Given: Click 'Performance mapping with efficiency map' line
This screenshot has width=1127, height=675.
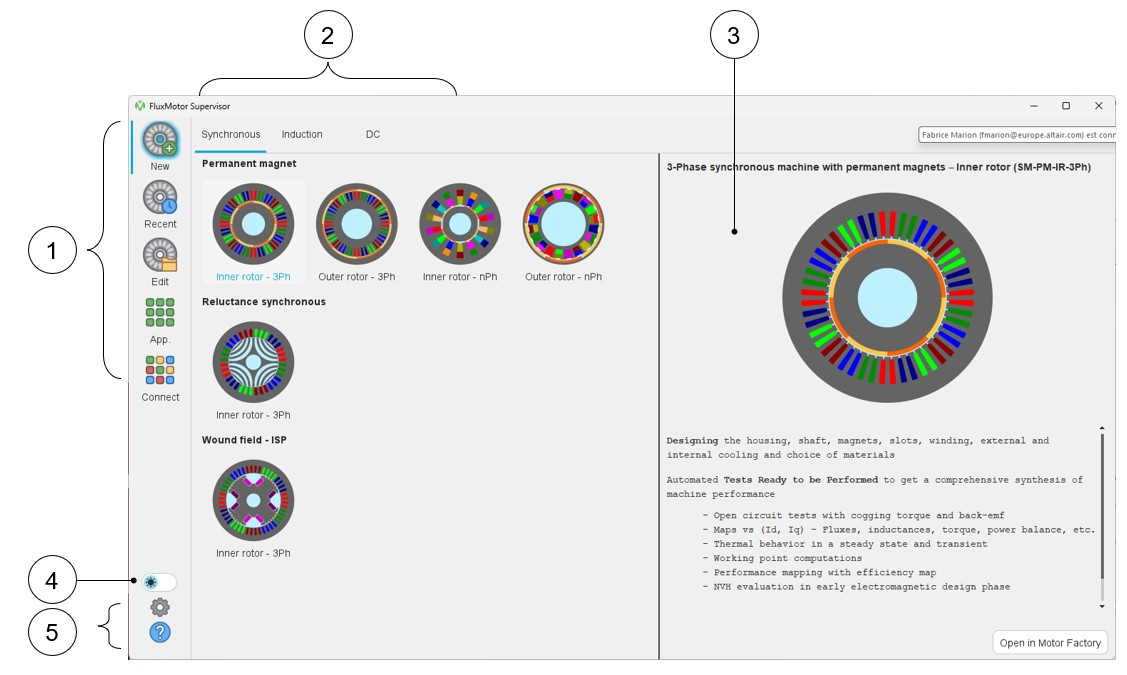Looking at the screenshot, I should point(819,573).
